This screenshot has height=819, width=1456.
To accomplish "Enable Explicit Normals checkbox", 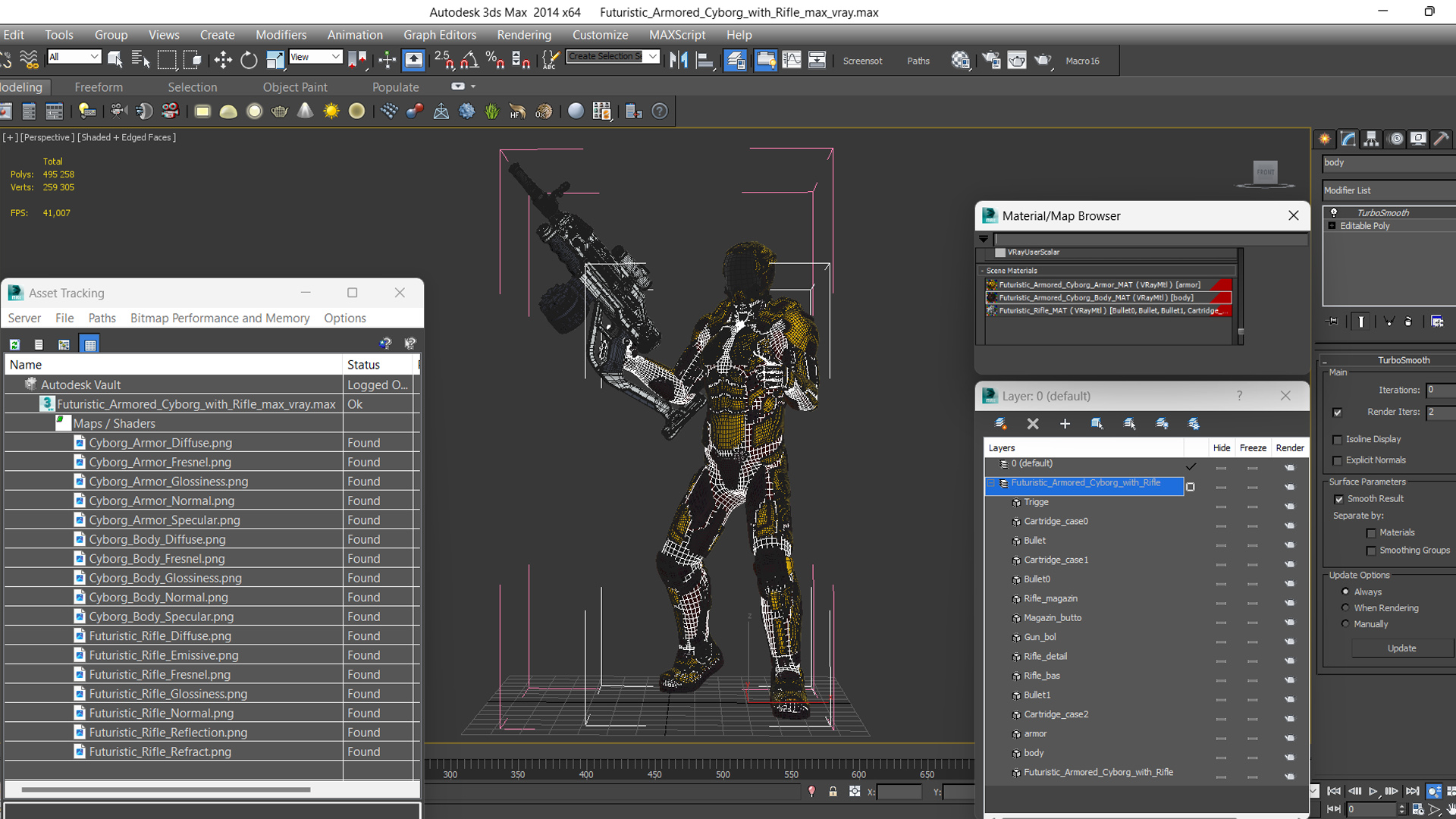I will click(x=1338, y=460).
